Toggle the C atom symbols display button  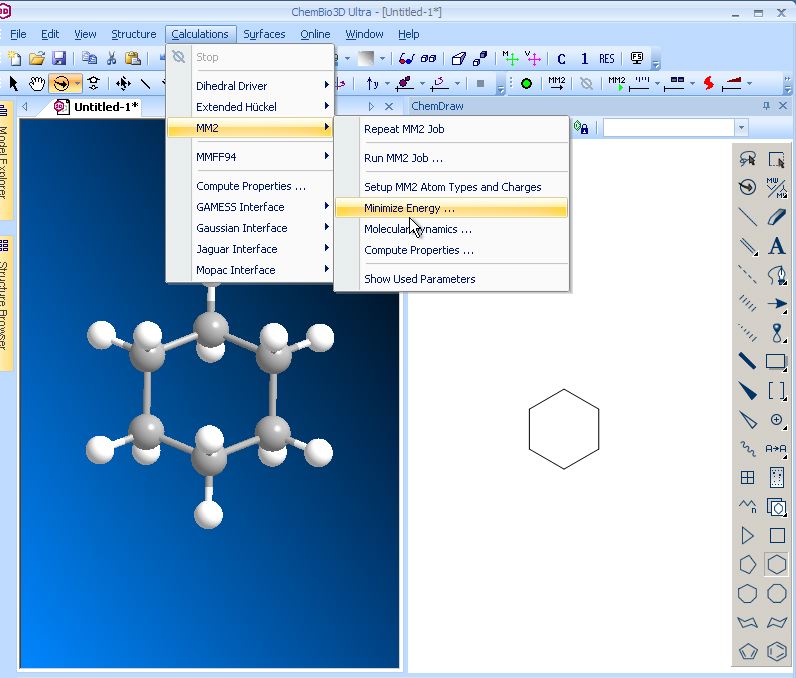(x=561, y=59)
